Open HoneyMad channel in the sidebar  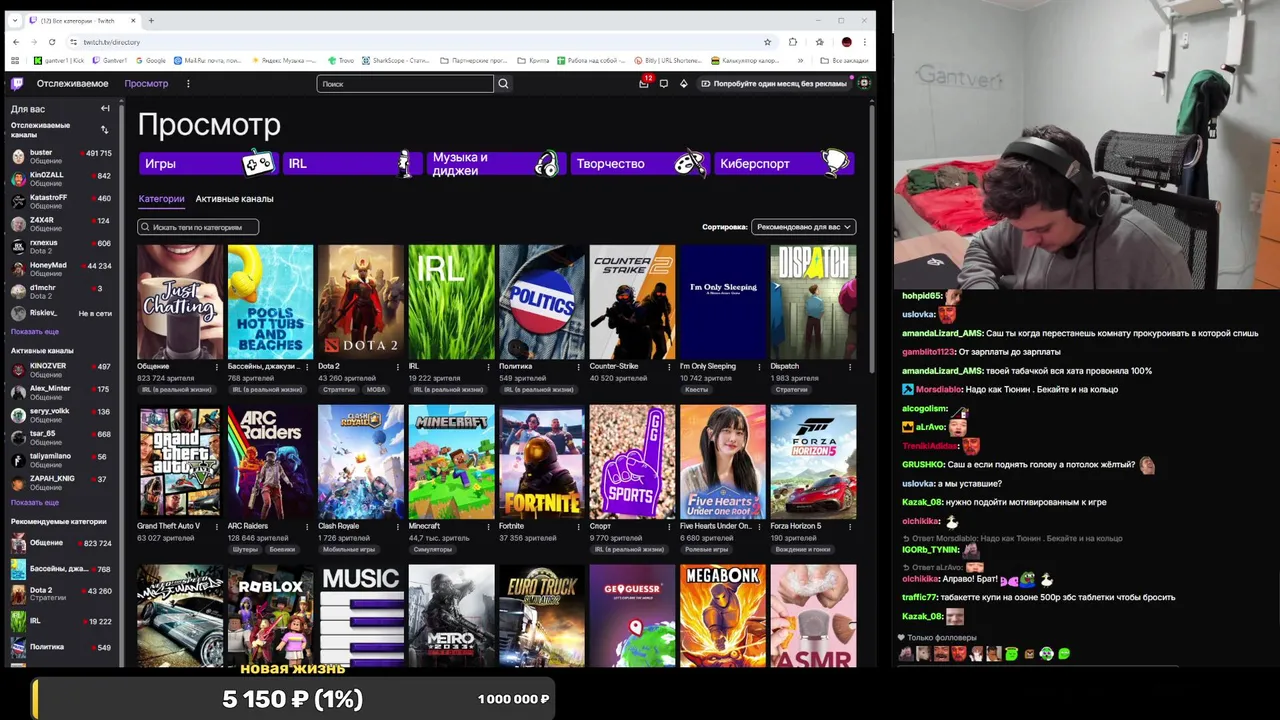61,270
